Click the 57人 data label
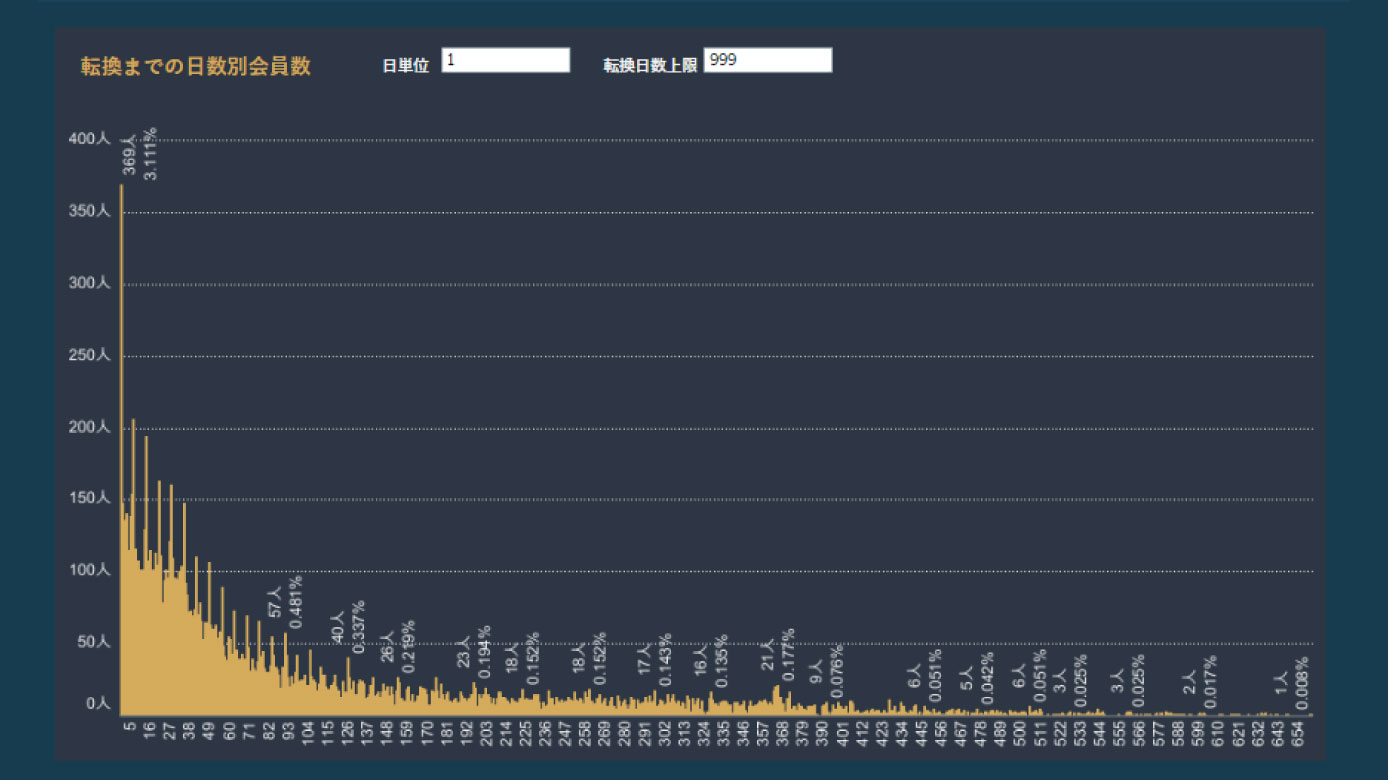1388x780 pixels. pyautogui.click(x=275, y=603)
